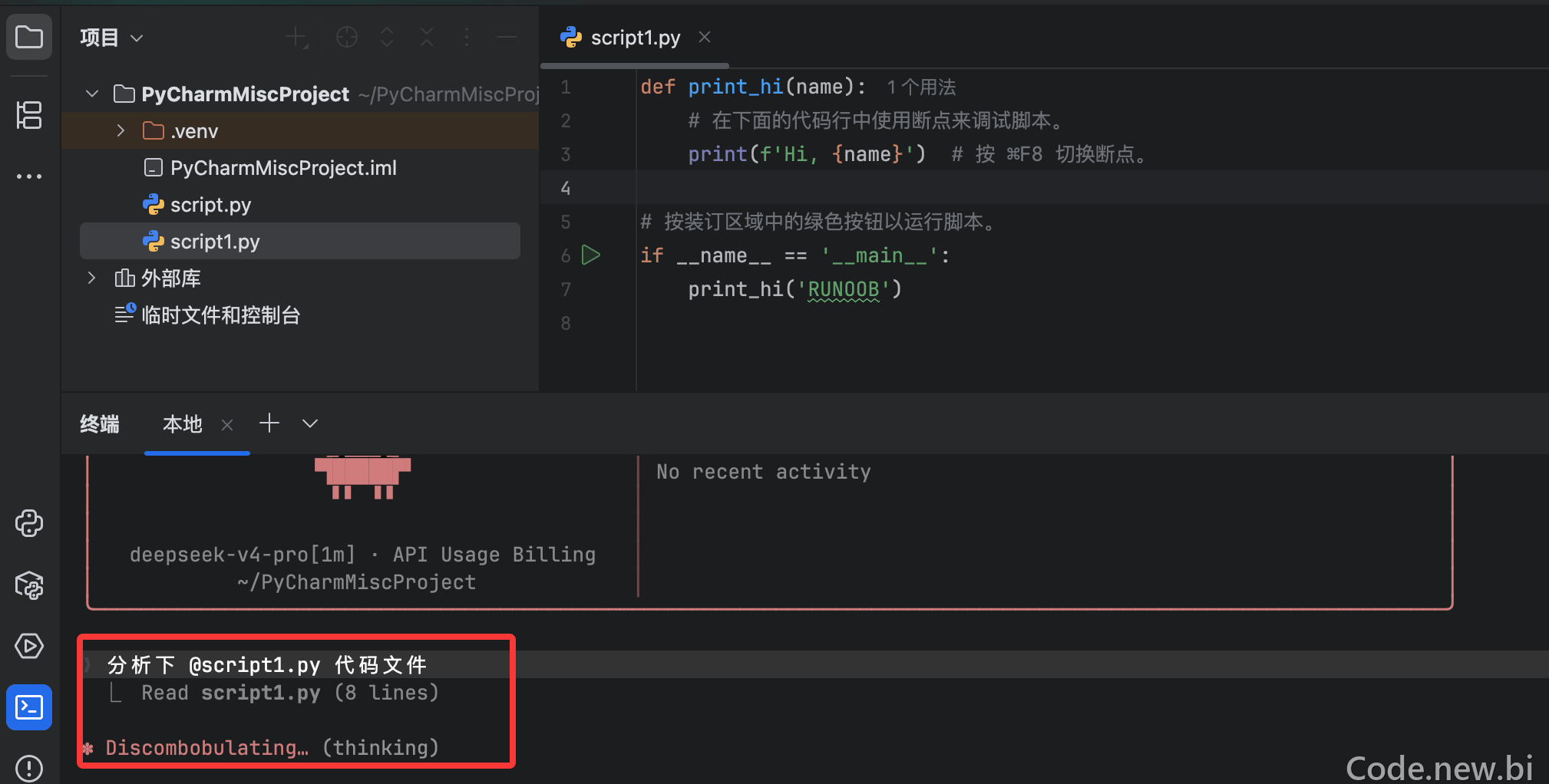
Task: Open the 项目 view dropdown
Action: 111,38
